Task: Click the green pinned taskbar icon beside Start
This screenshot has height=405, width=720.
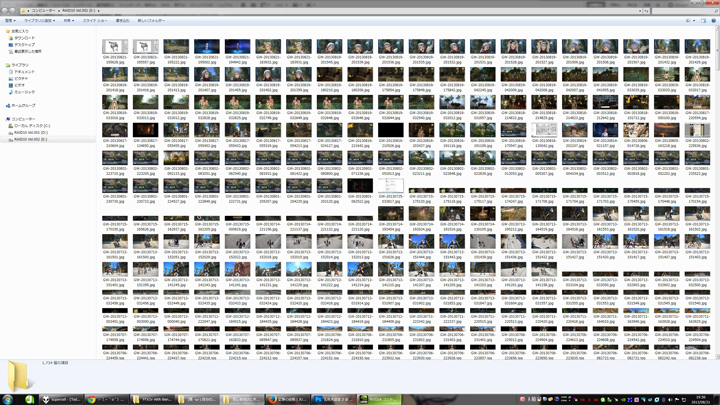Action: [29, 399]
